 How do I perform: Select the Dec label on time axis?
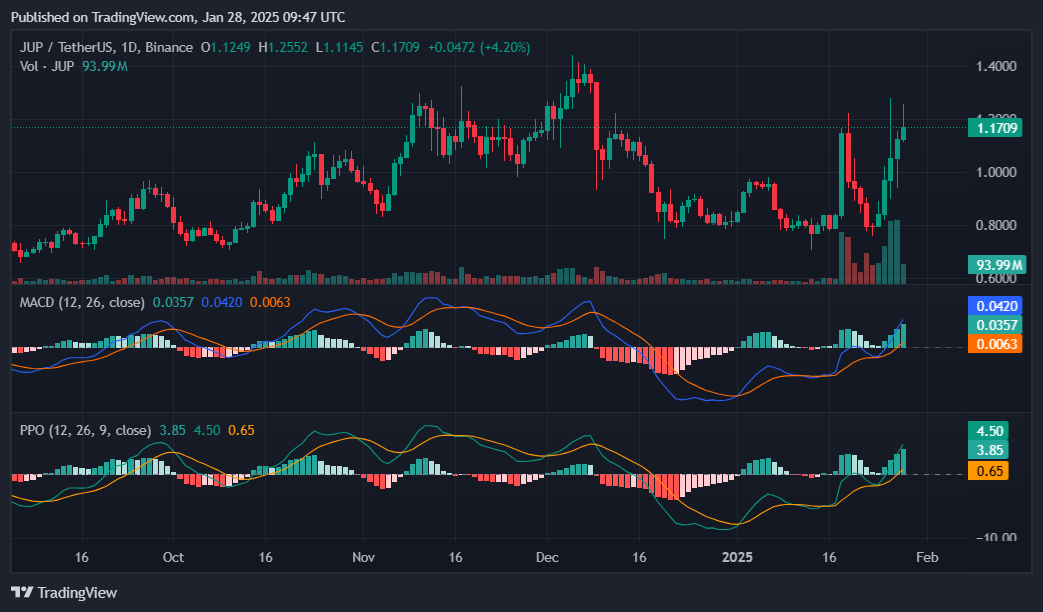pos(546,557)
